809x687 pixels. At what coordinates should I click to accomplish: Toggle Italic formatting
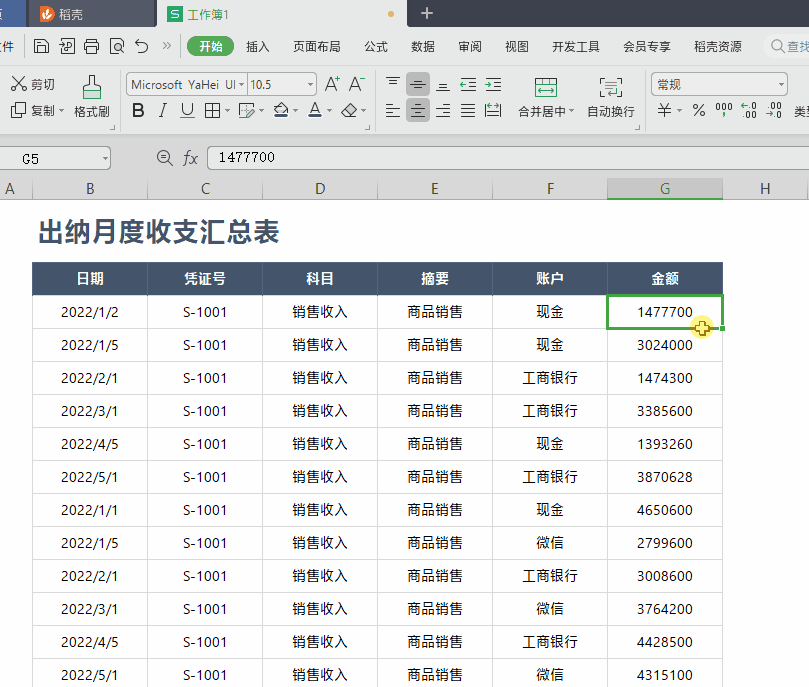click(x=163, y=111)
